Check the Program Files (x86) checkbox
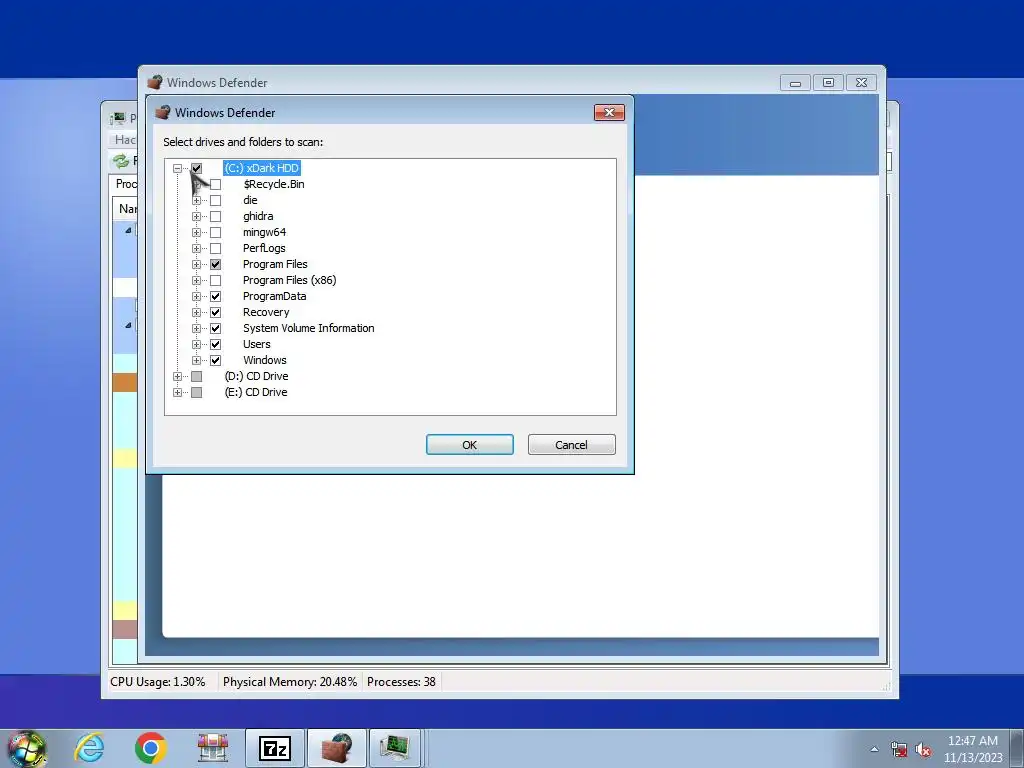The width and height of the screenshot is (1024, 768). (x=216, y=280)
